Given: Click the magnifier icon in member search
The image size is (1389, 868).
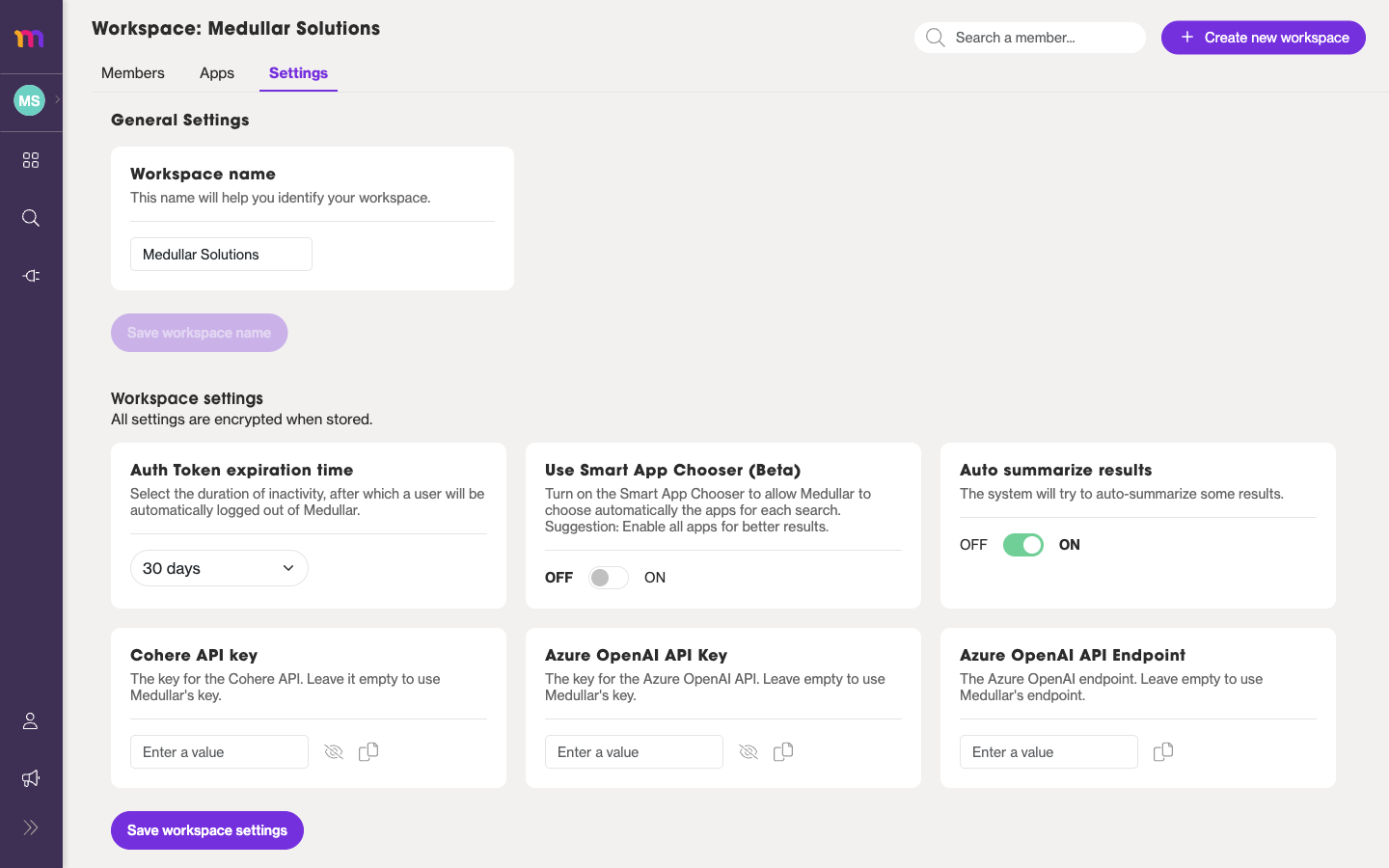Looking at the screenshot, I should pyautogui.click(x=935, y=38).
